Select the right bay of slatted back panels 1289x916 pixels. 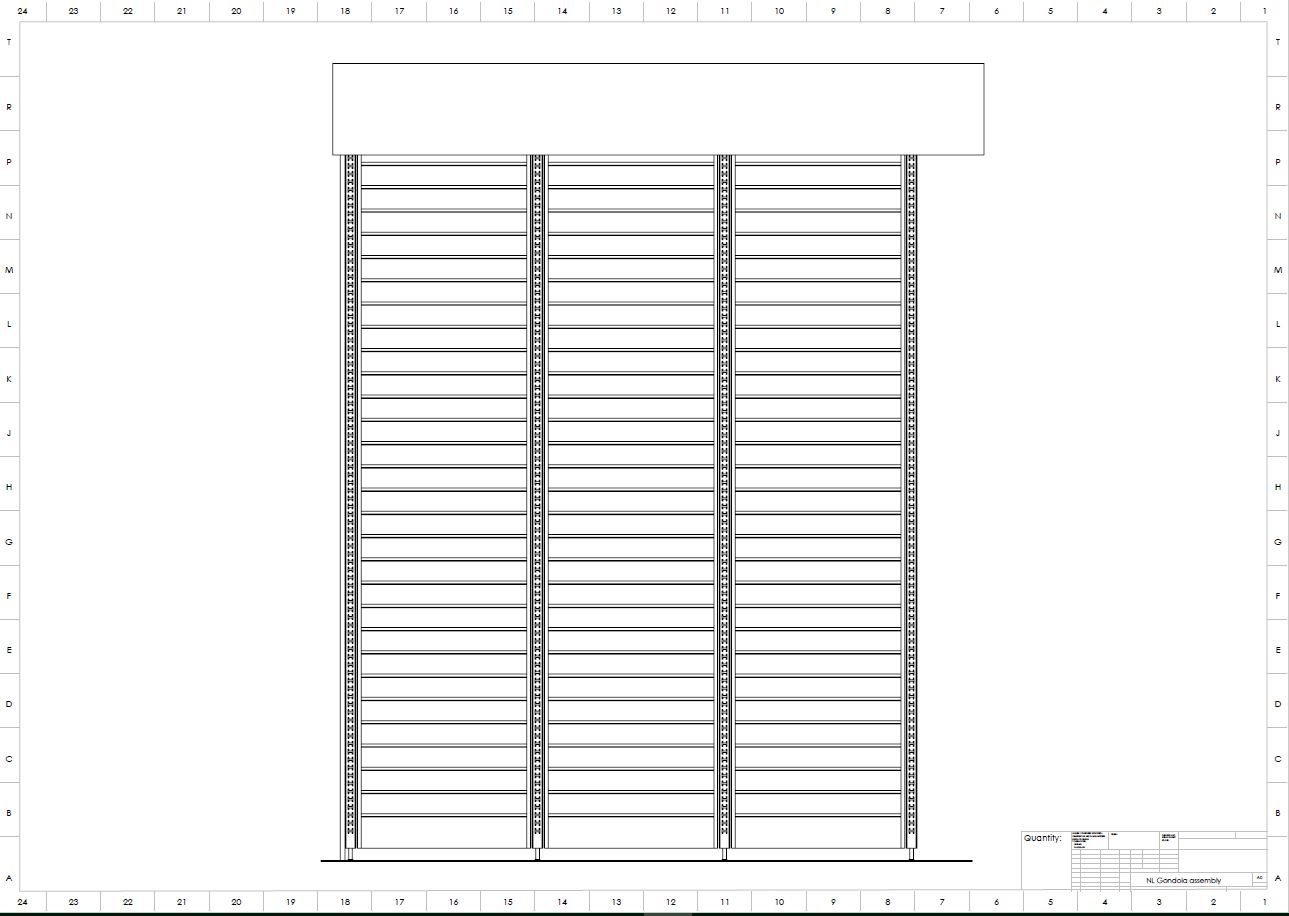(x=818, y=500)
